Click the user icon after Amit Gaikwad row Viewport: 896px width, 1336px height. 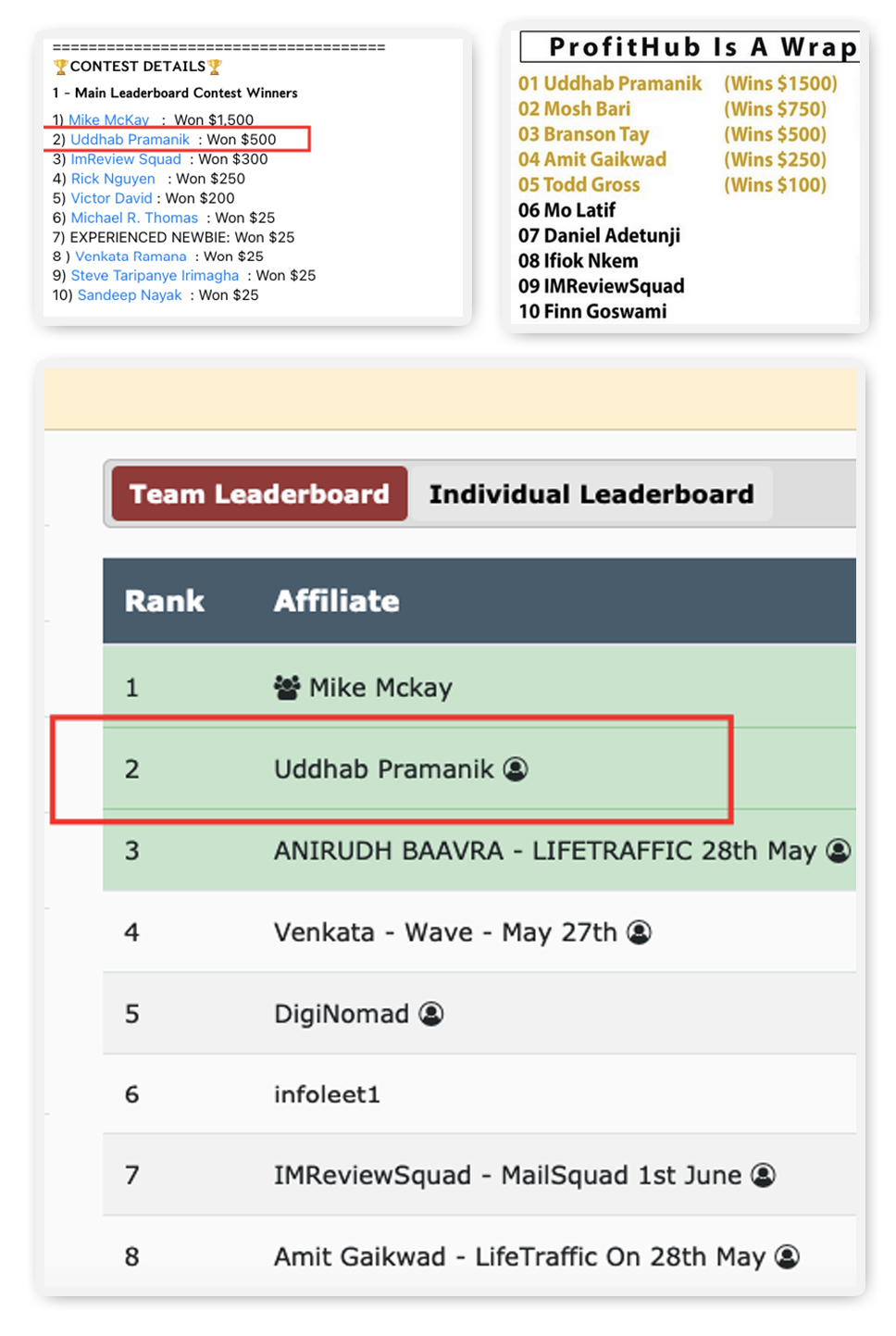click(787, 1256)
